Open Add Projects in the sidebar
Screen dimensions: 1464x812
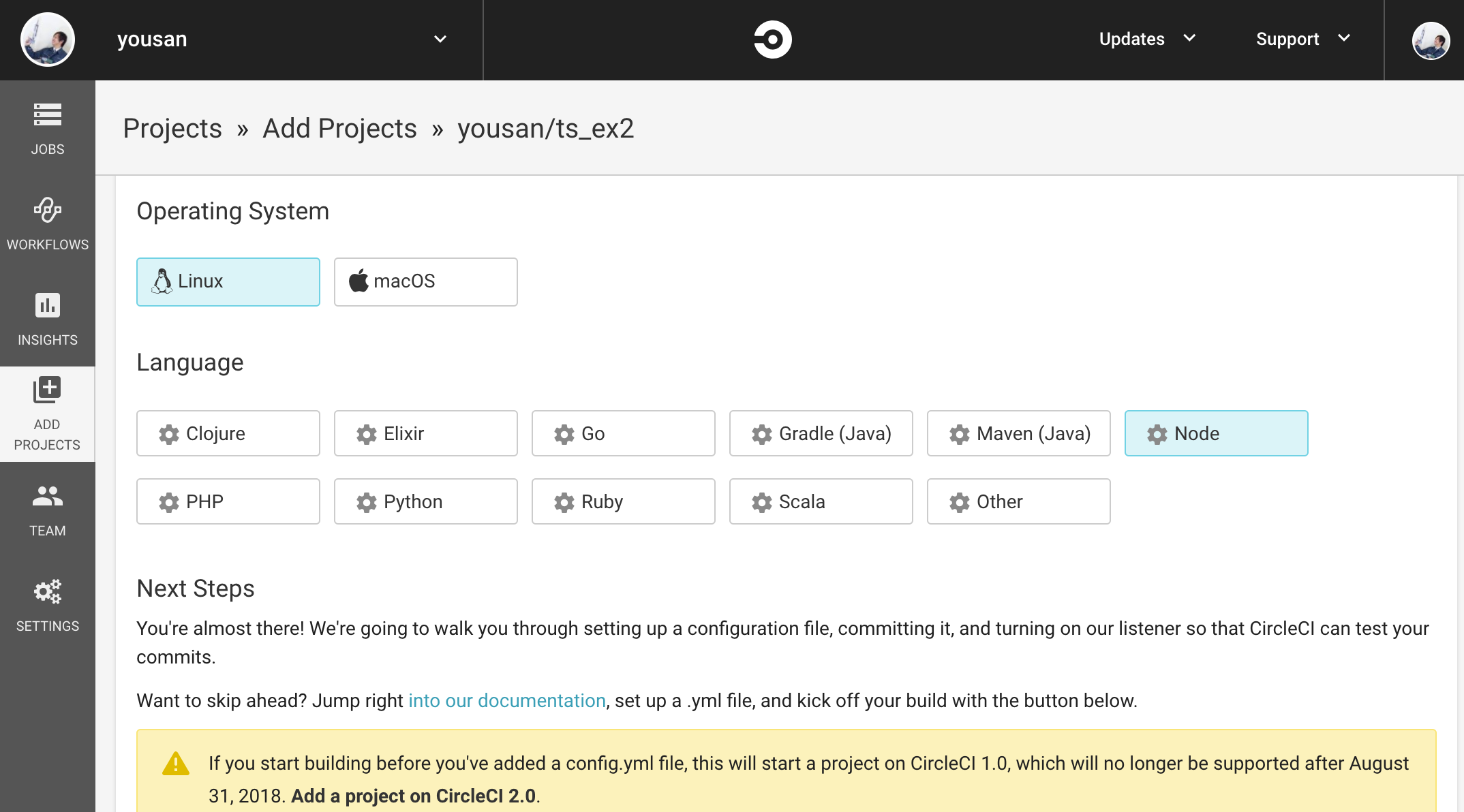47,412
